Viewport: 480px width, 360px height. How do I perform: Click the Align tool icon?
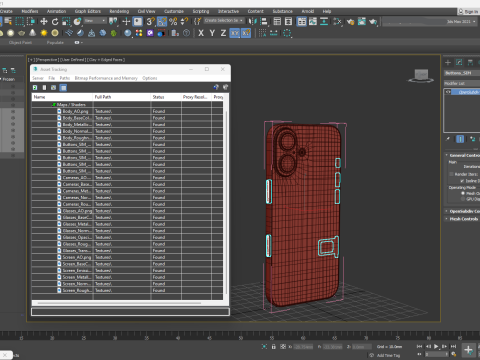264,22
